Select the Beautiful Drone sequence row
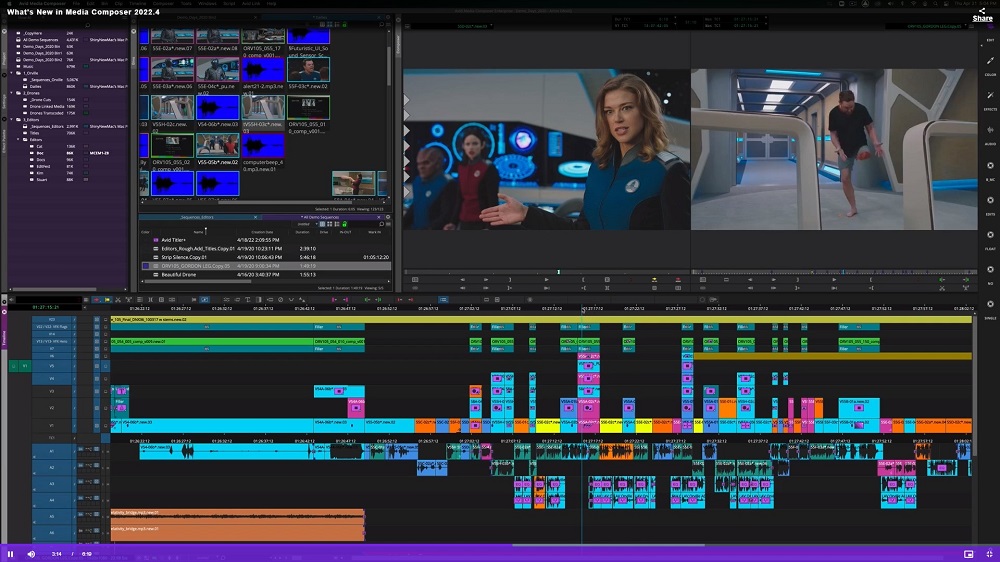The width and height of the screenshot is (1000, 562). pos(265,274)
